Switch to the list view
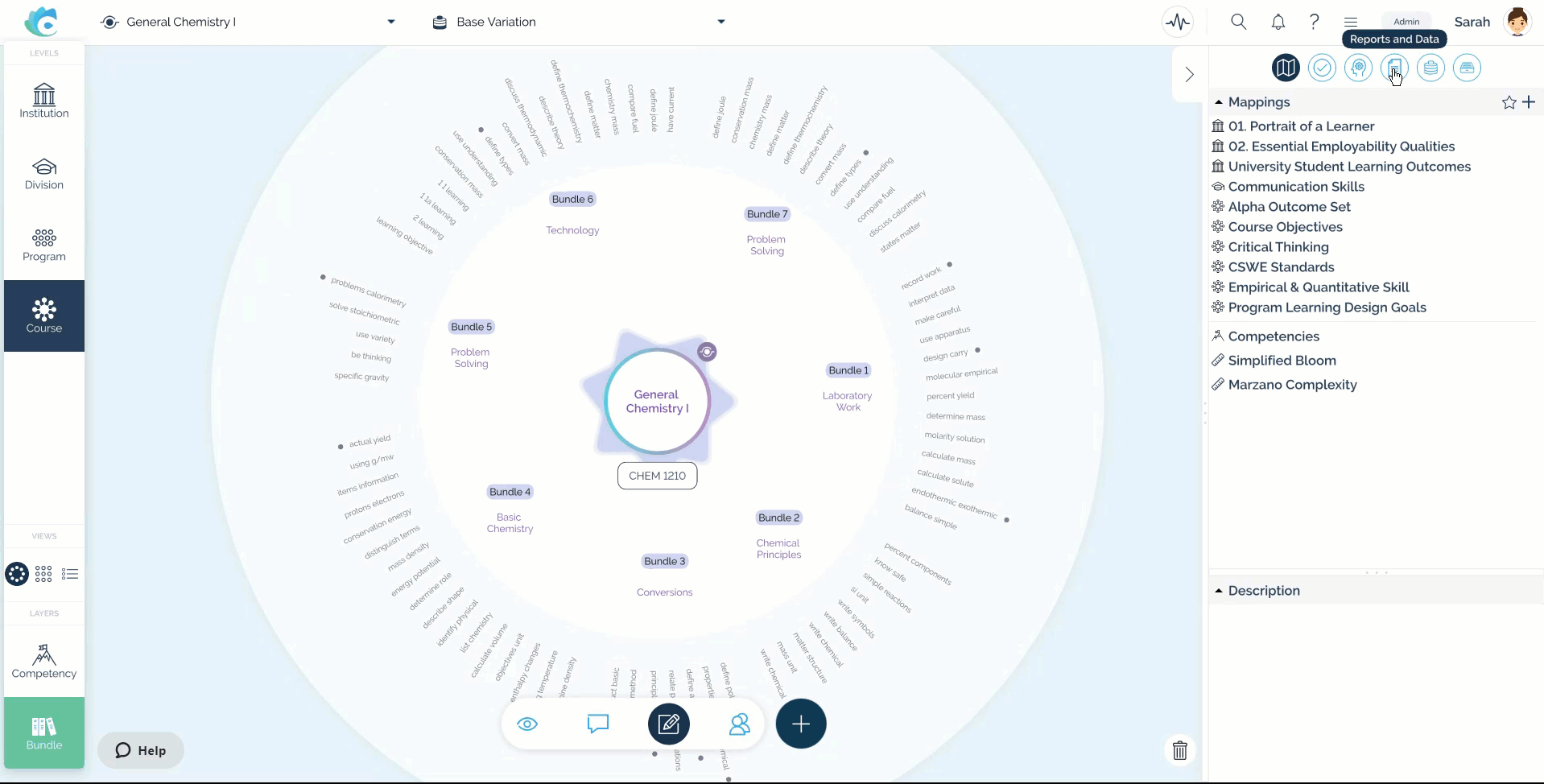 click(70, 574)
